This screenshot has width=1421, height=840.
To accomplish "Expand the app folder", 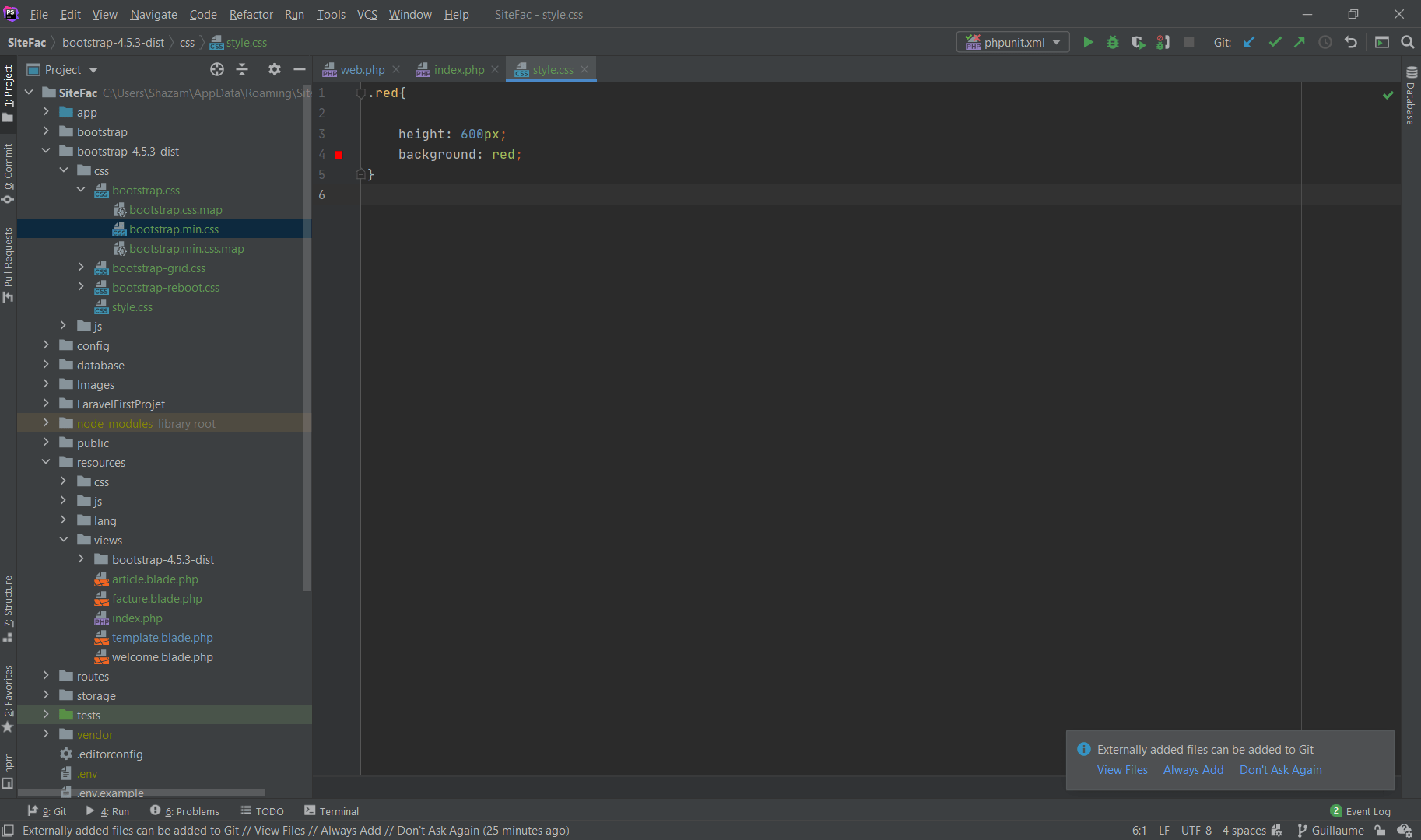I will coord(46,112).
